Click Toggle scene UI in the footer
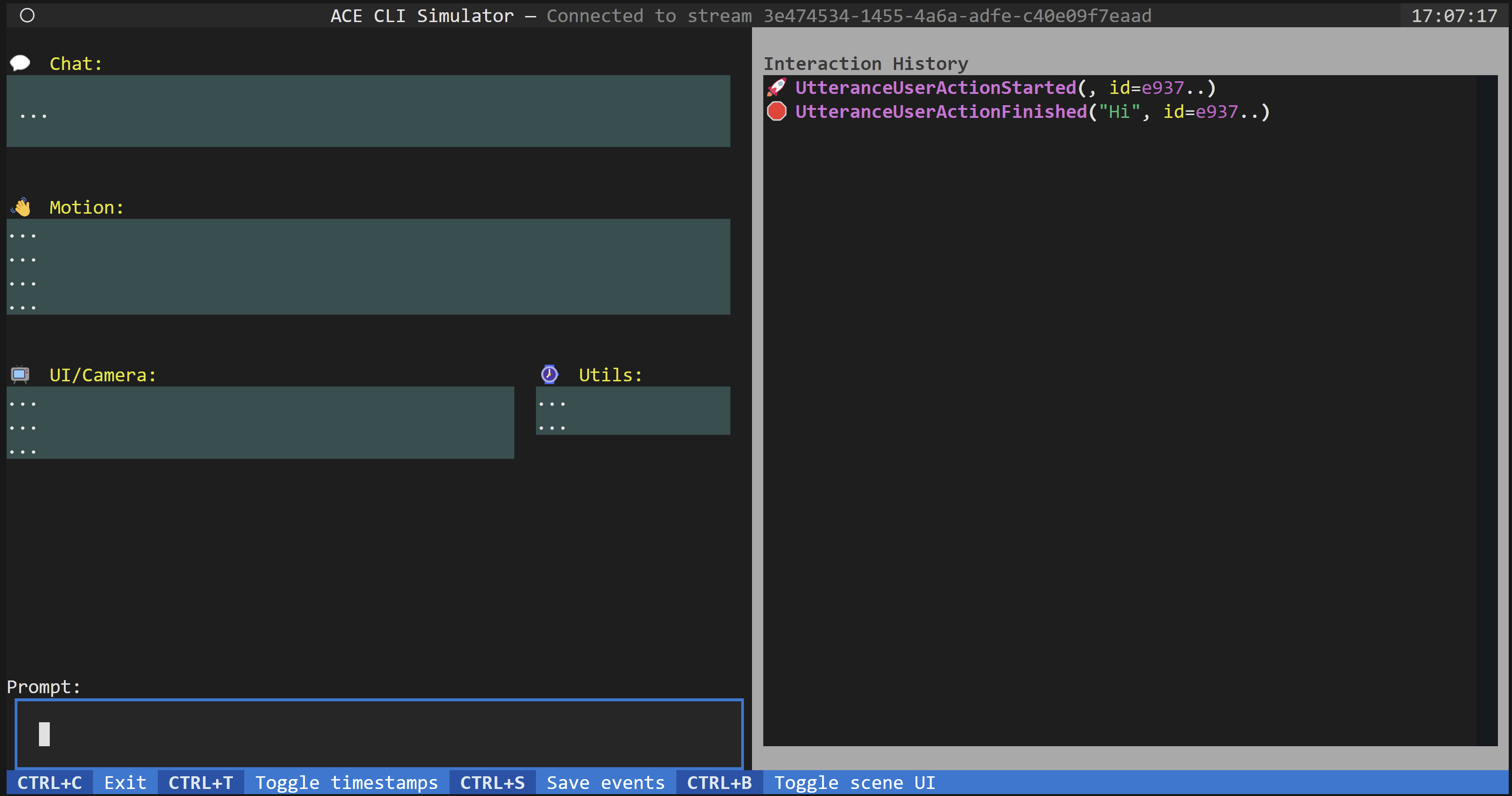Screen dimensions: 1512x796 (854, 782)
